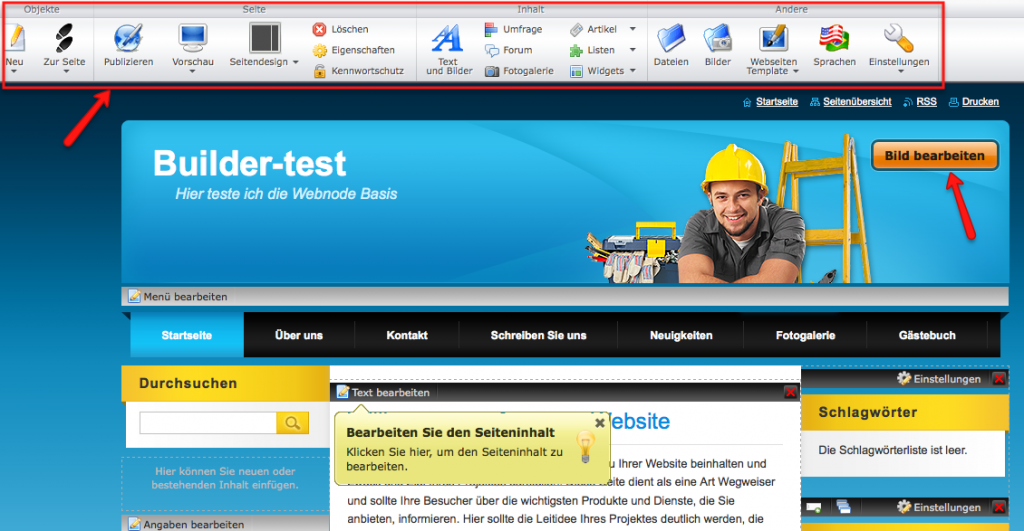Screen dimensions: 1024x531
Task: Expand the Seitendesign dropdown arrow
Action: coord(296,62)
